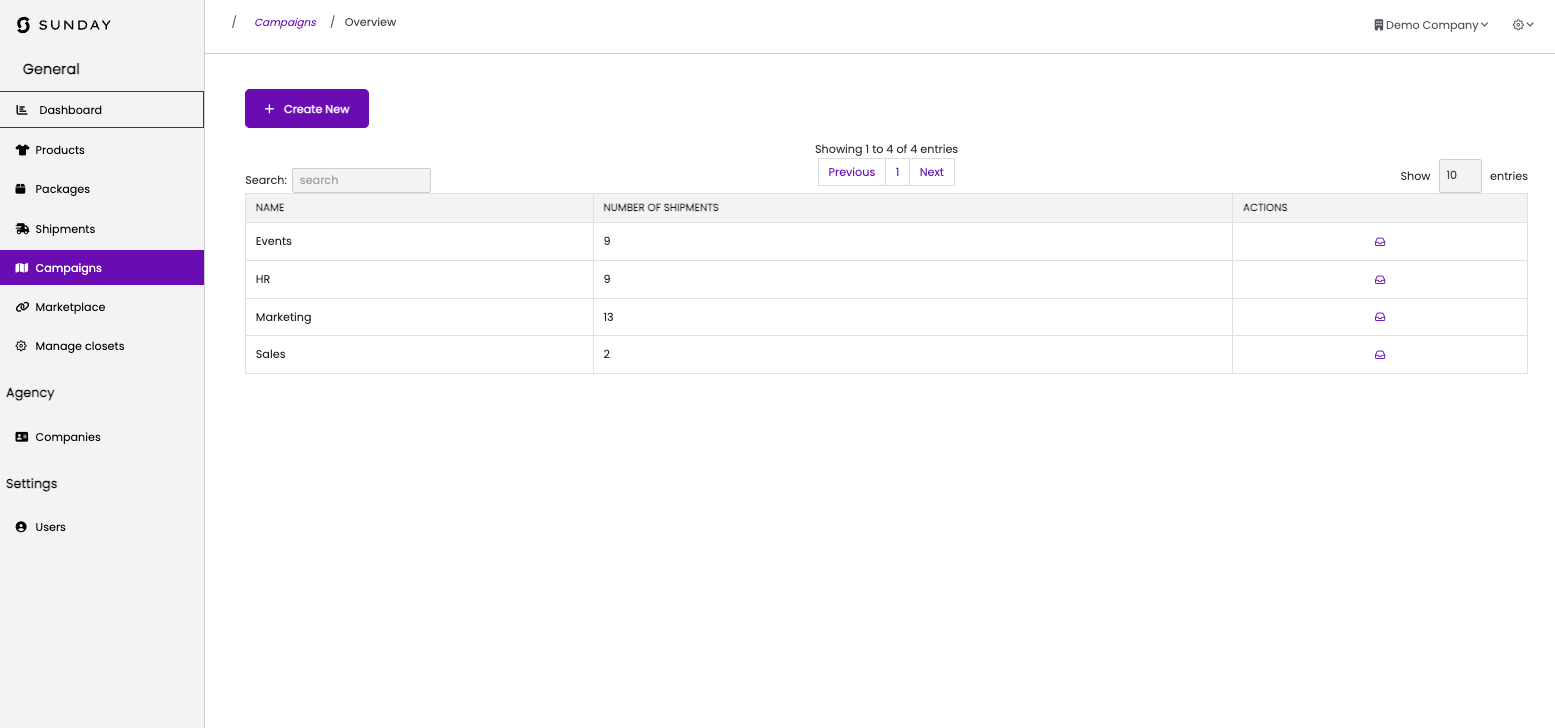Select Companies under Agency
Image resolution: width=1555 pixels, height=728 pixels.
[x=67, y=437]
